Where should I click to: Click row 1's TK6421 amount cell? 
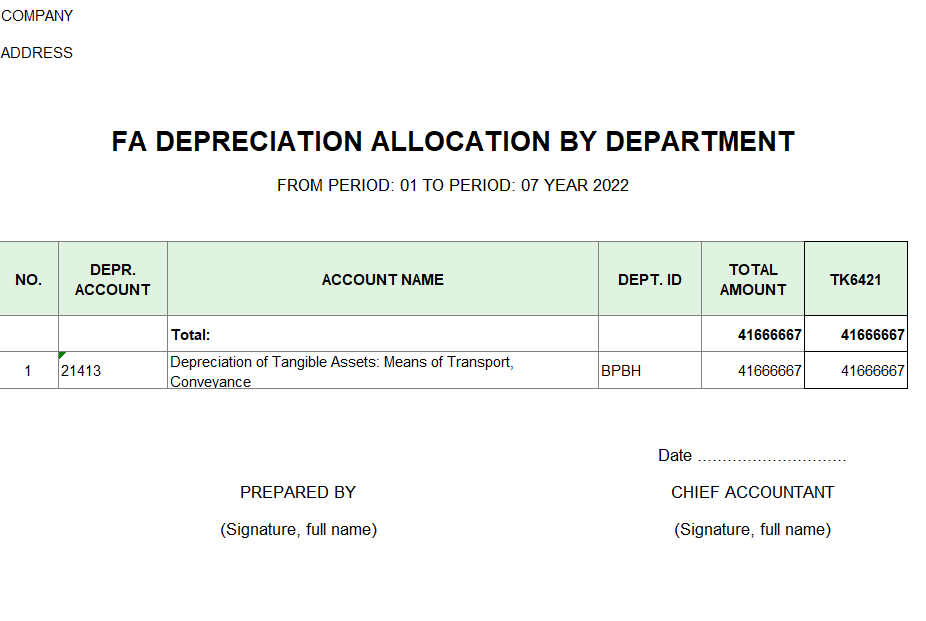tap(872, 371)
